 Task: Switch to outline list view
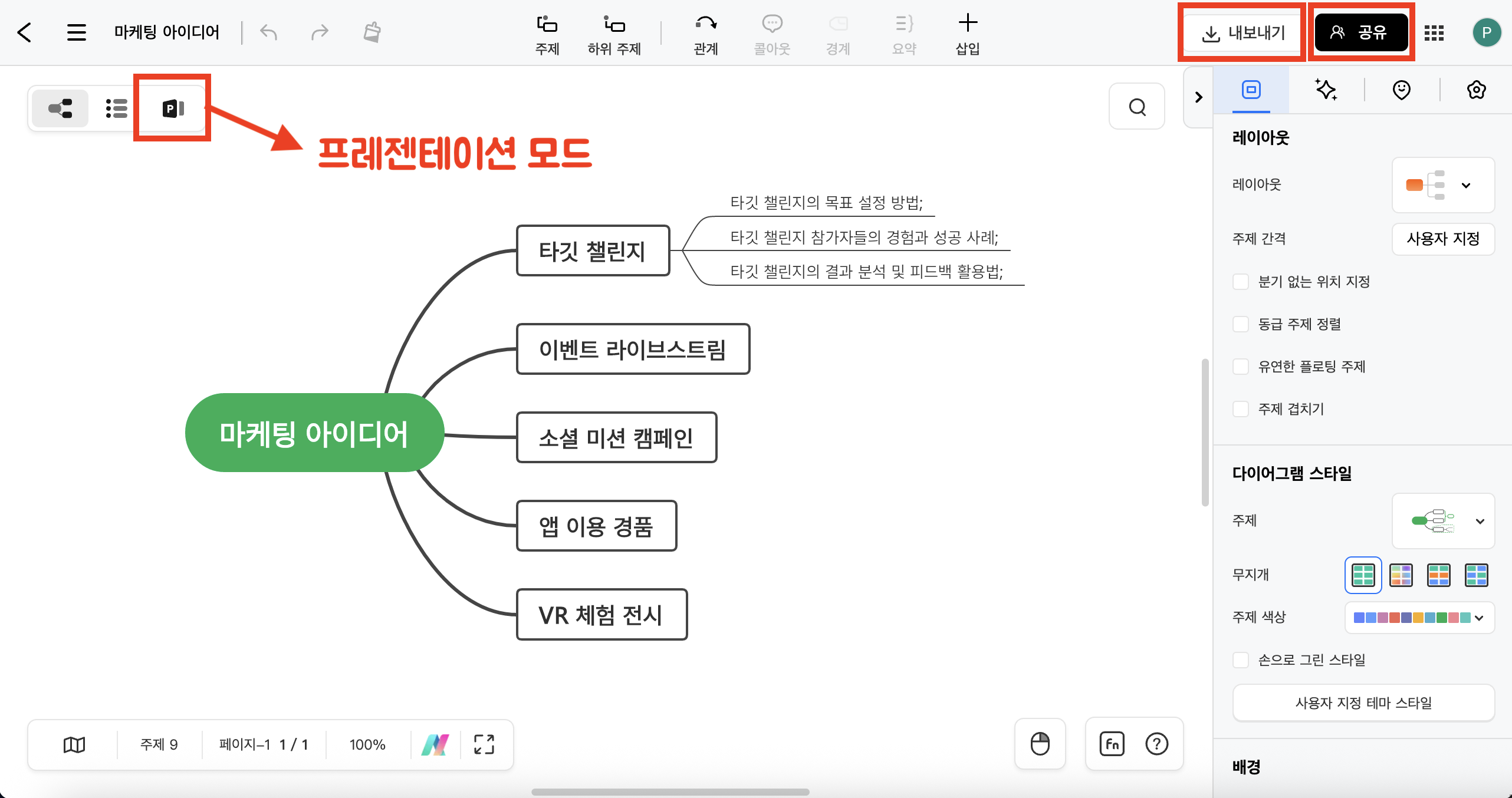click(116, 108)
